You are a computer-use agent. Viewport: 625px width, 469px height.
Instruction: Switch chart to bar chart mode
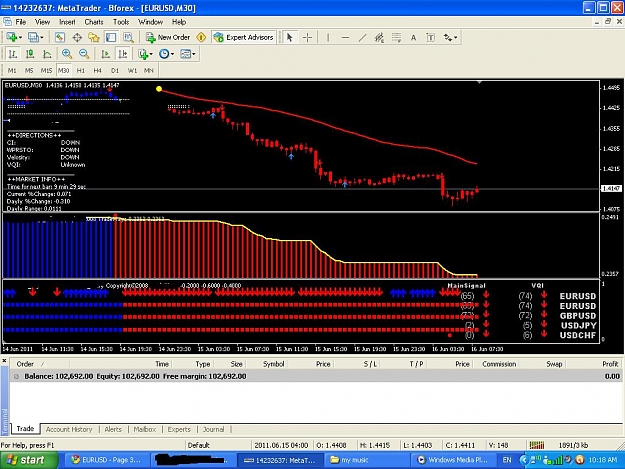click(x=13, y=54)
